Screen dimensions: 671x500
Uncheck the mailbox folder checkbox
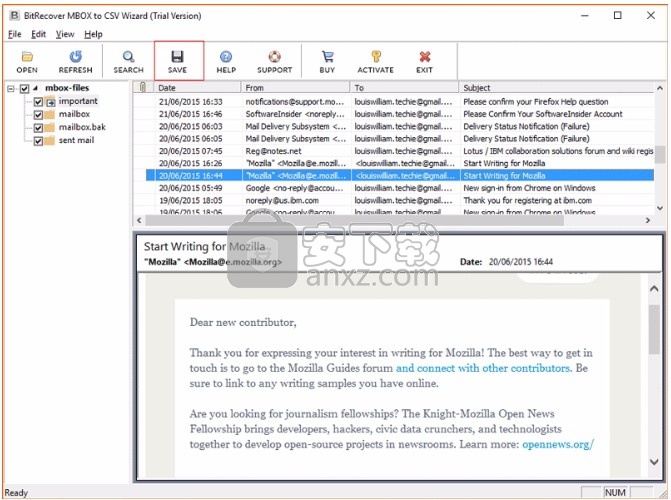point(38,115)
